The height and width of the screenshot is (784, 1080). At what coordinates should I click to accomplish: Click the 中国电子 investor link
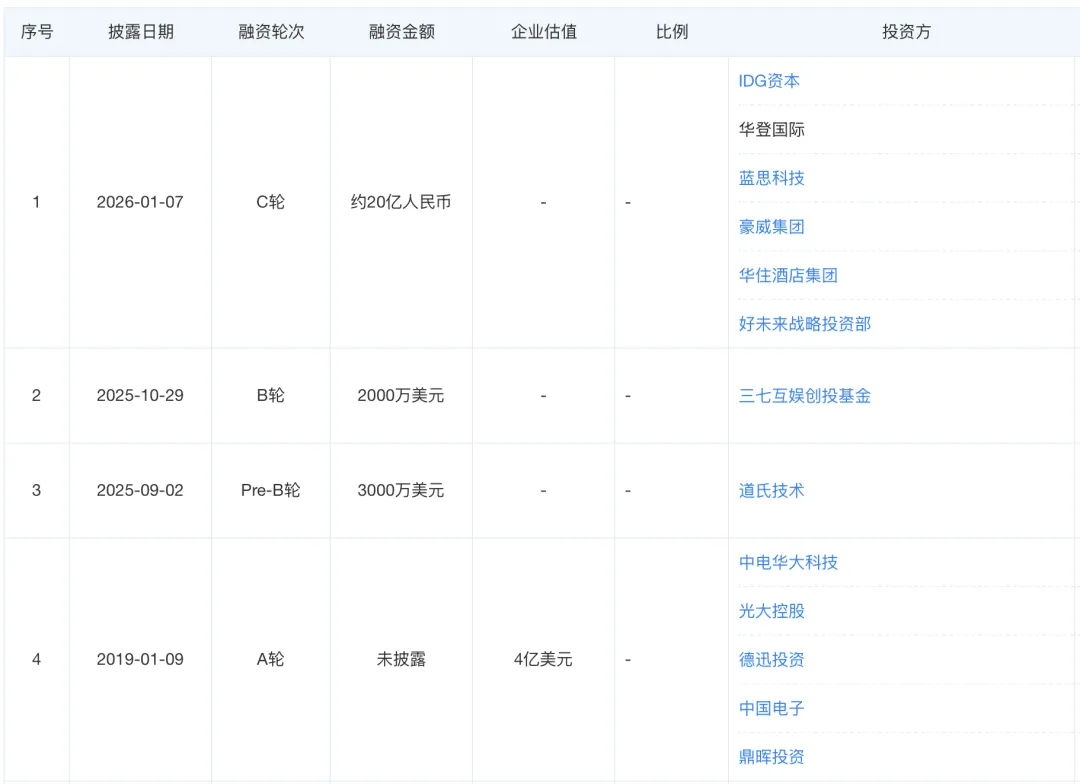(x=771, y=708)
